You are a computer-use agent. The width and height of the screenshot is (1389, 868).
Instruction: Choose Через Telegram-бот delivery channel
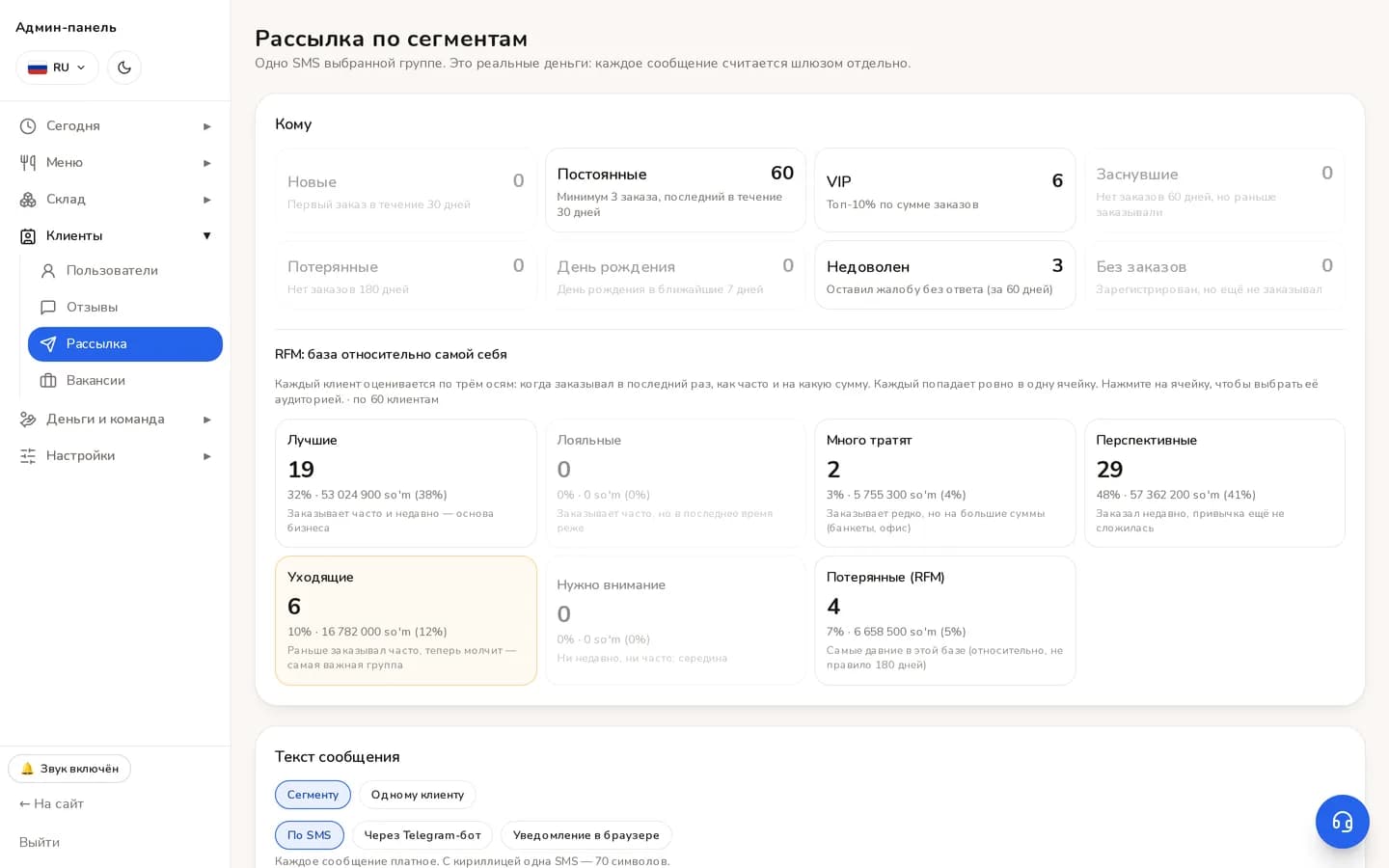coord(422,835)
